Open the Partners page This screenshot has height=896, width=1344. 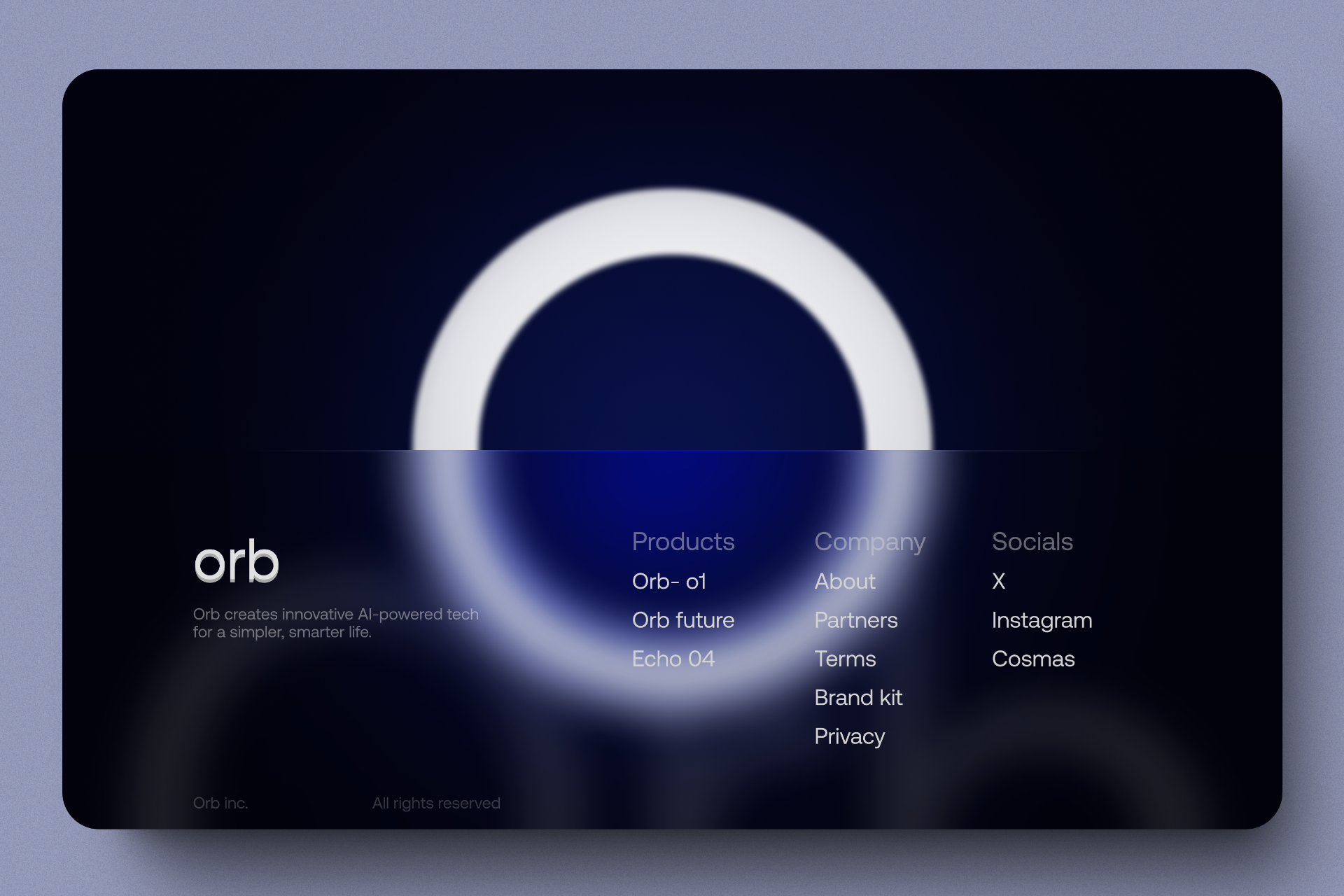coord(856,620)
